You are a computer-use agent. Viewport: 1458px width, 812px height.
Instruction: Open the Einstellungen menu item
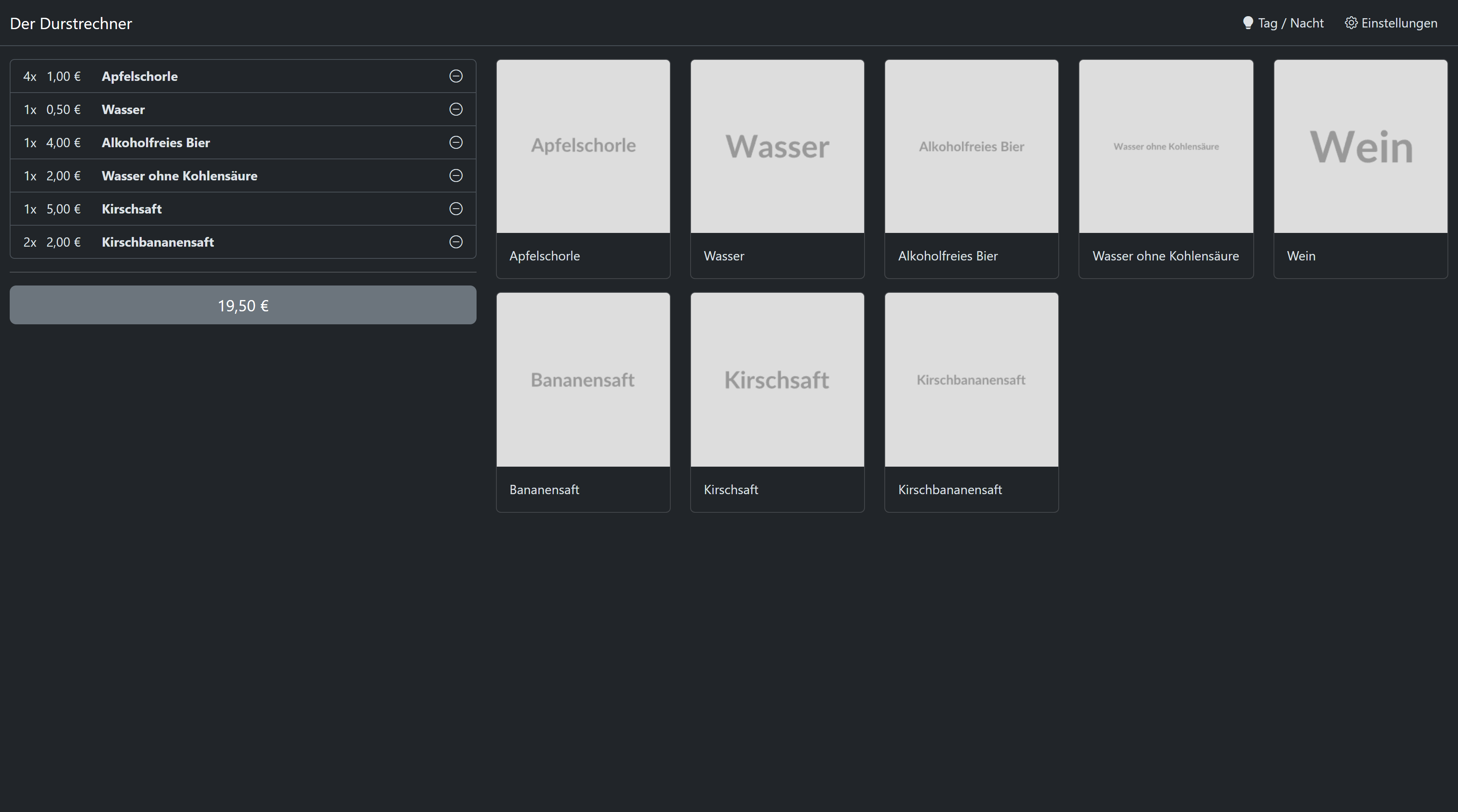pos(1399,23)
